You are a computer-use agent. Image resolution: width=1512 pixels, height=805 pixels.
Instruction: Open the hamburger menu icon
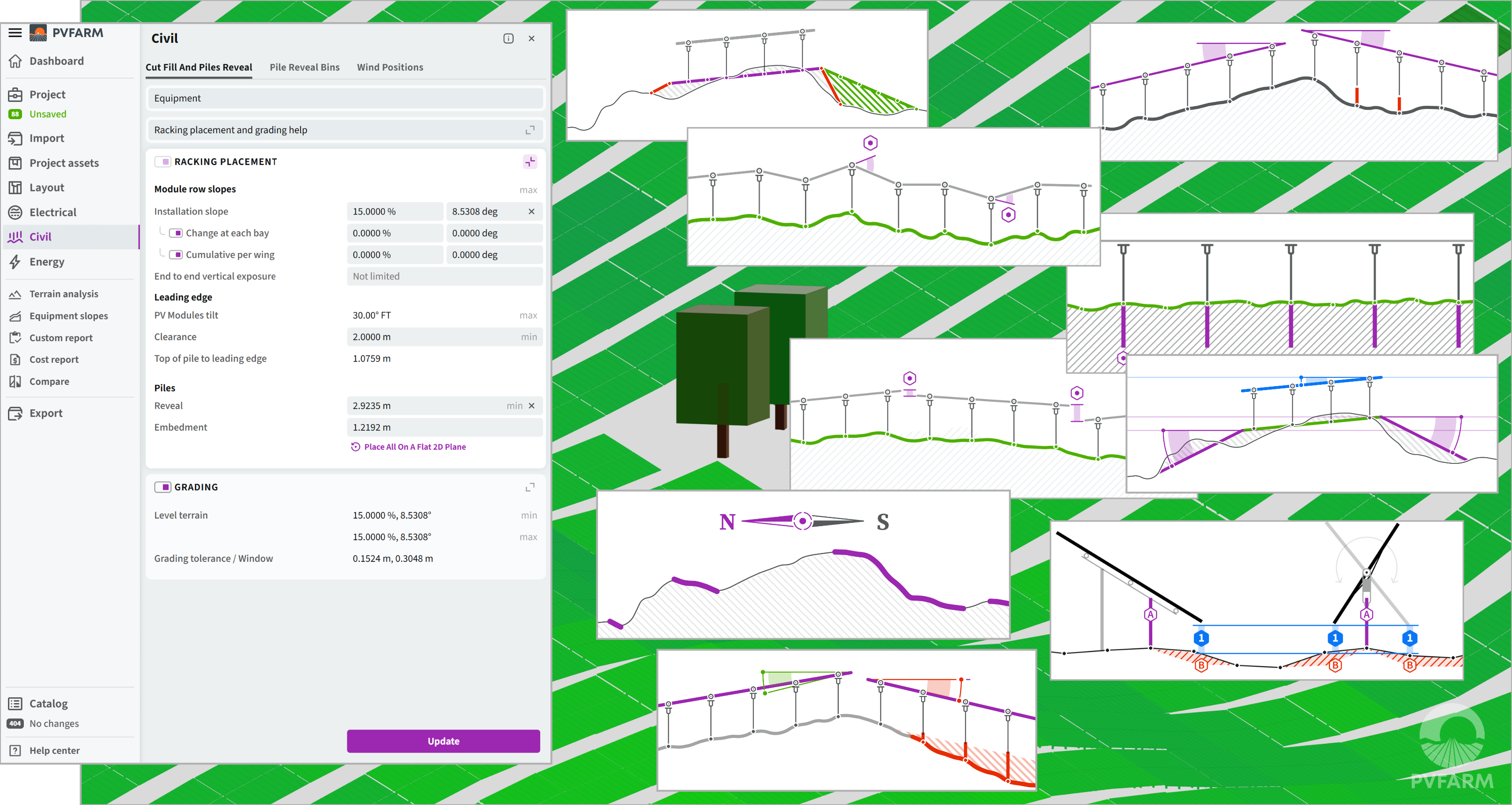coord(15,33)
